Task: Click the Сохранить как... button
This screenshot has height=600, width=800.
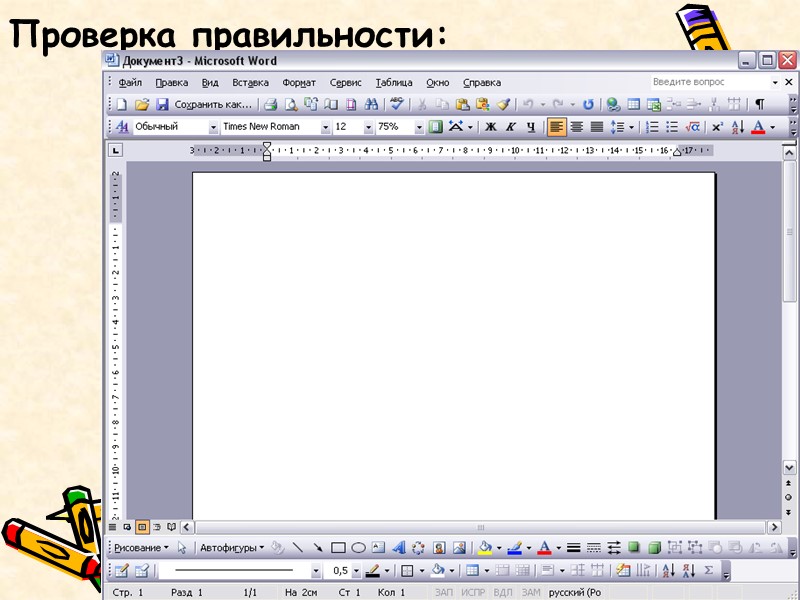Action: pos(213,105)
